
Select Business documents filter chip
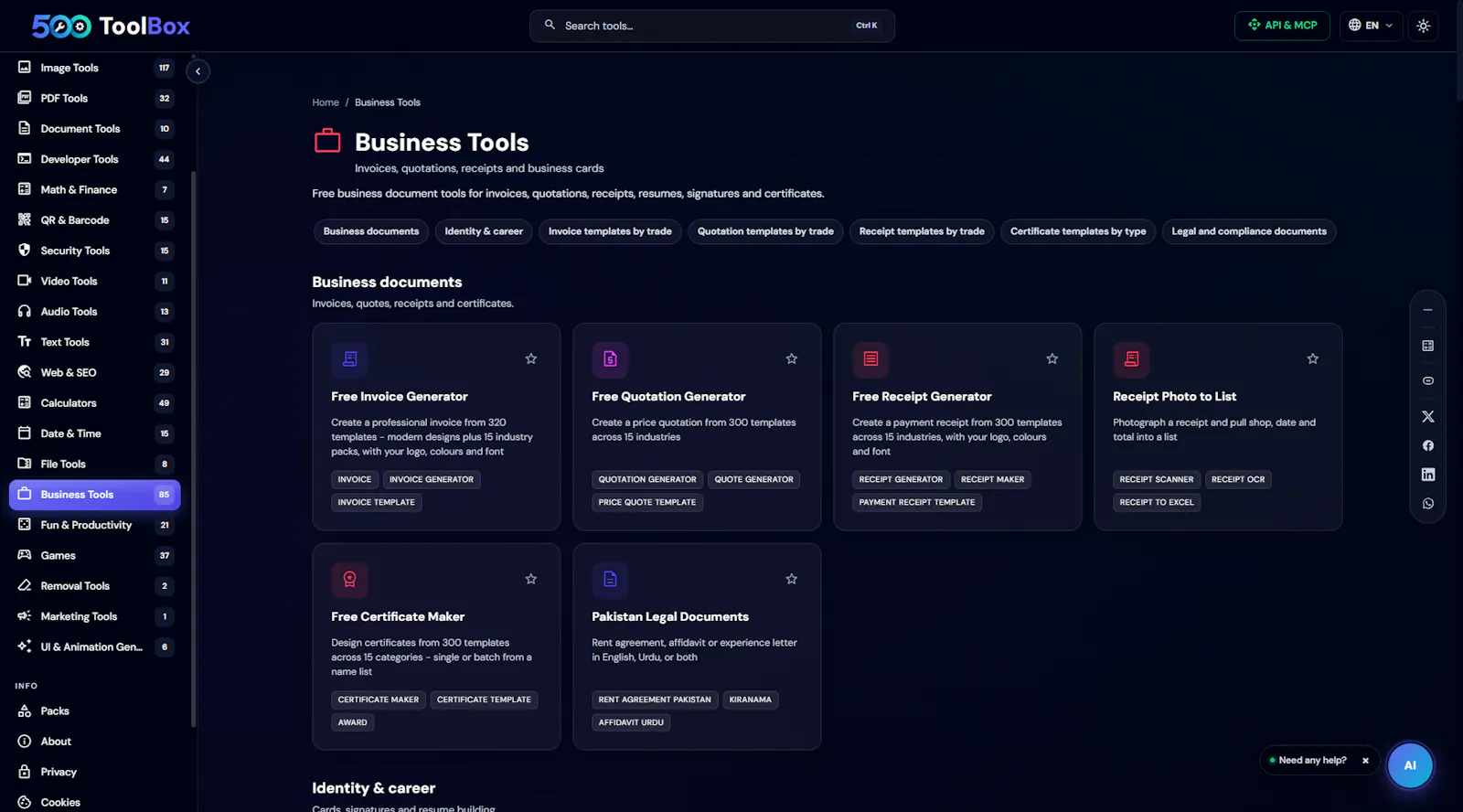(x=371, y=231)
